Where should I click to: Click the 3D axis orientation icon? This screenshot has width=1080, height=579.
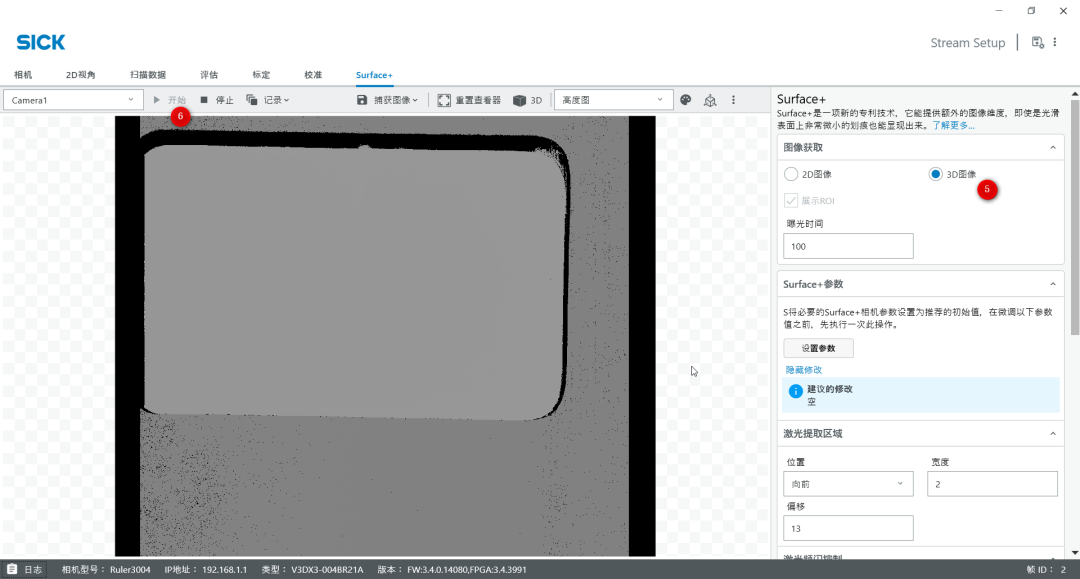(710, 100)
